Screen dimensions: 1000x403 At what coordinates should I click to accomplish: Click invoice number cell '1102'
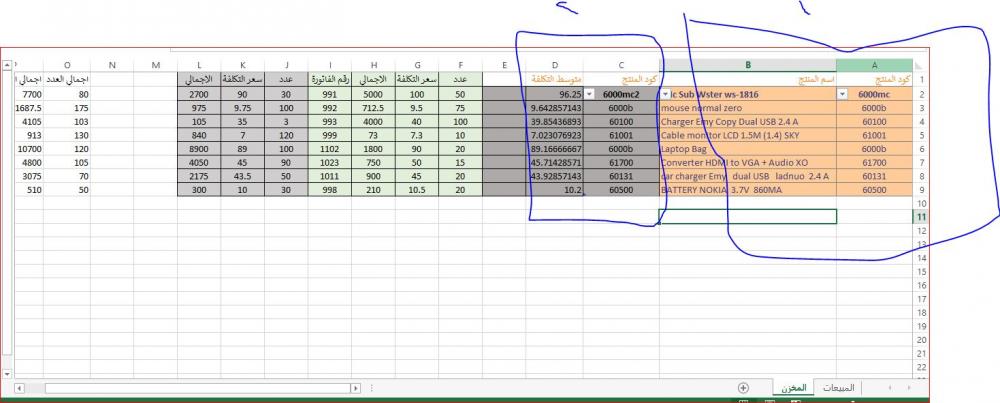pyautogui.click(x=330, y=149)
